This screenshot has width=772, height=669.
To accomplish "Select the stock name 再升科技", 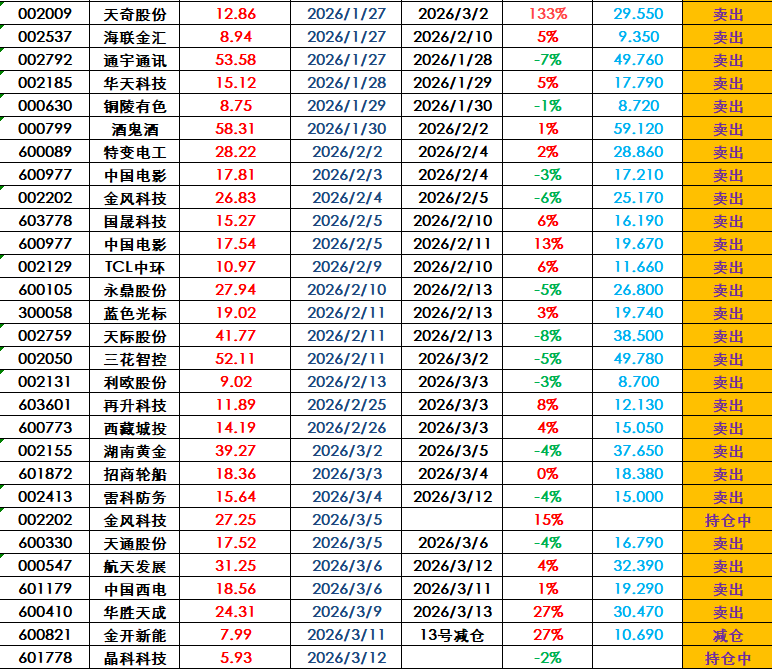I will (x=135, y=406).
